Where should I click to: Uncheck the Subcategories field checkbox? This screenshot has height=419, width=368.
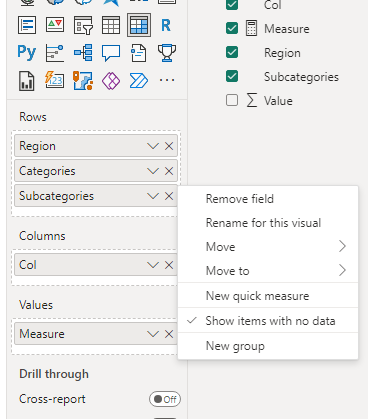tap(232, 76)
